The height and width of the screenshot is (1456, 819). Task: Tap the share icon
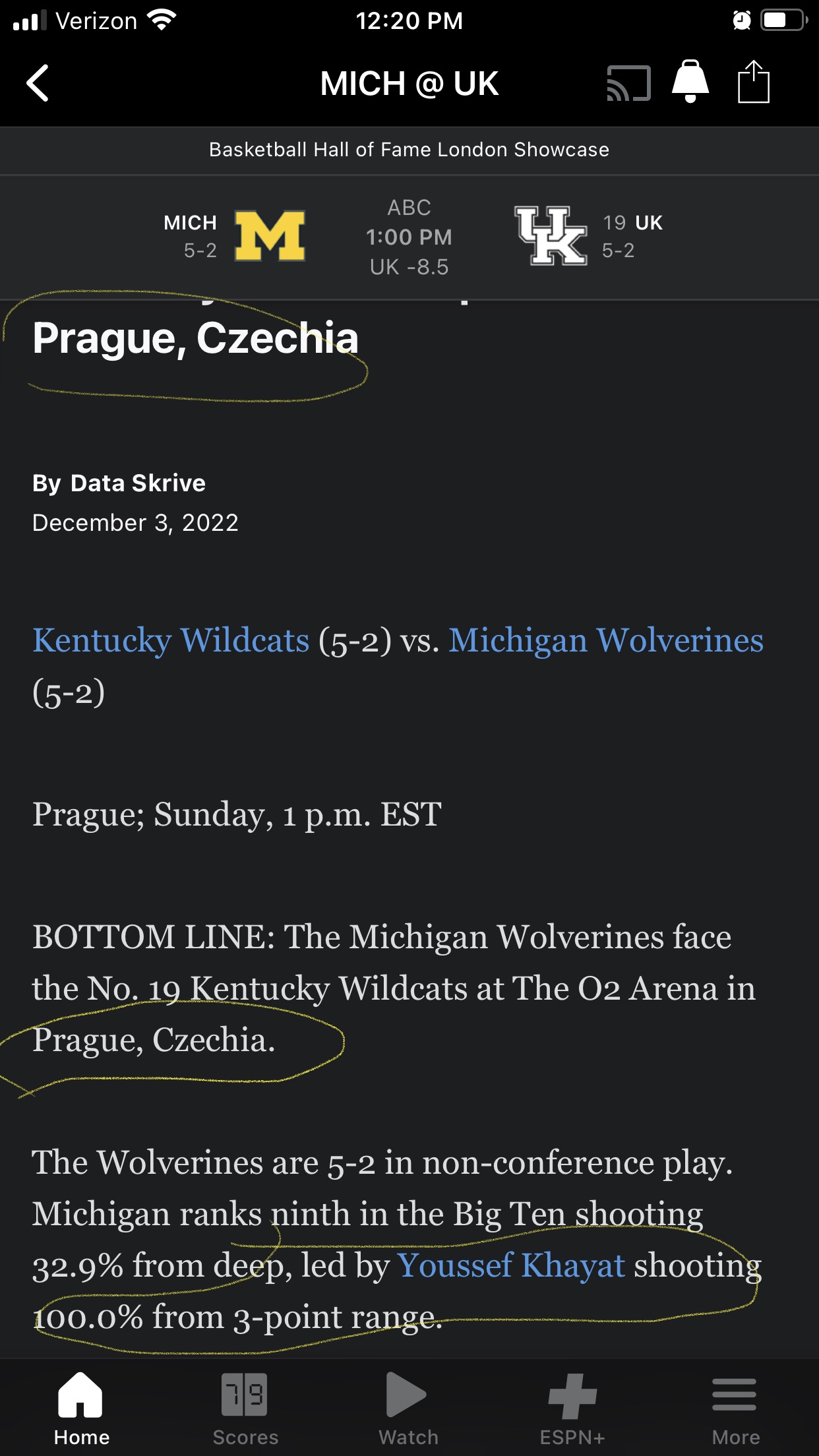coord(753,82)
